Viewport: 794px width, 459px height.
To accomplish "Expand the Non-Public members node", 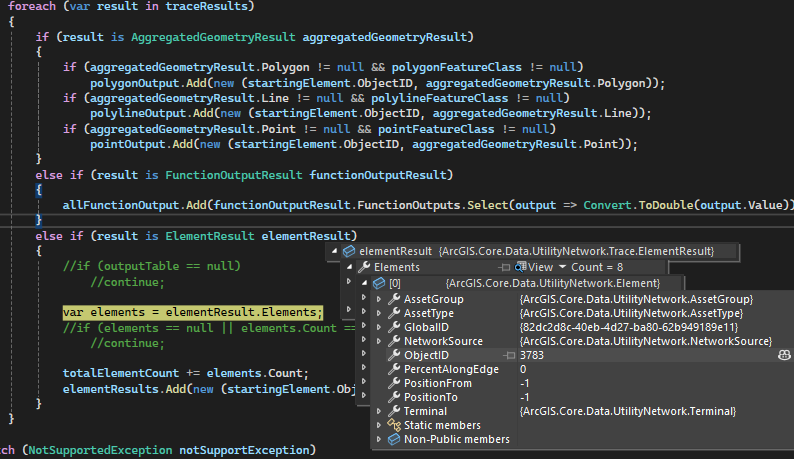I will [379, 439].
